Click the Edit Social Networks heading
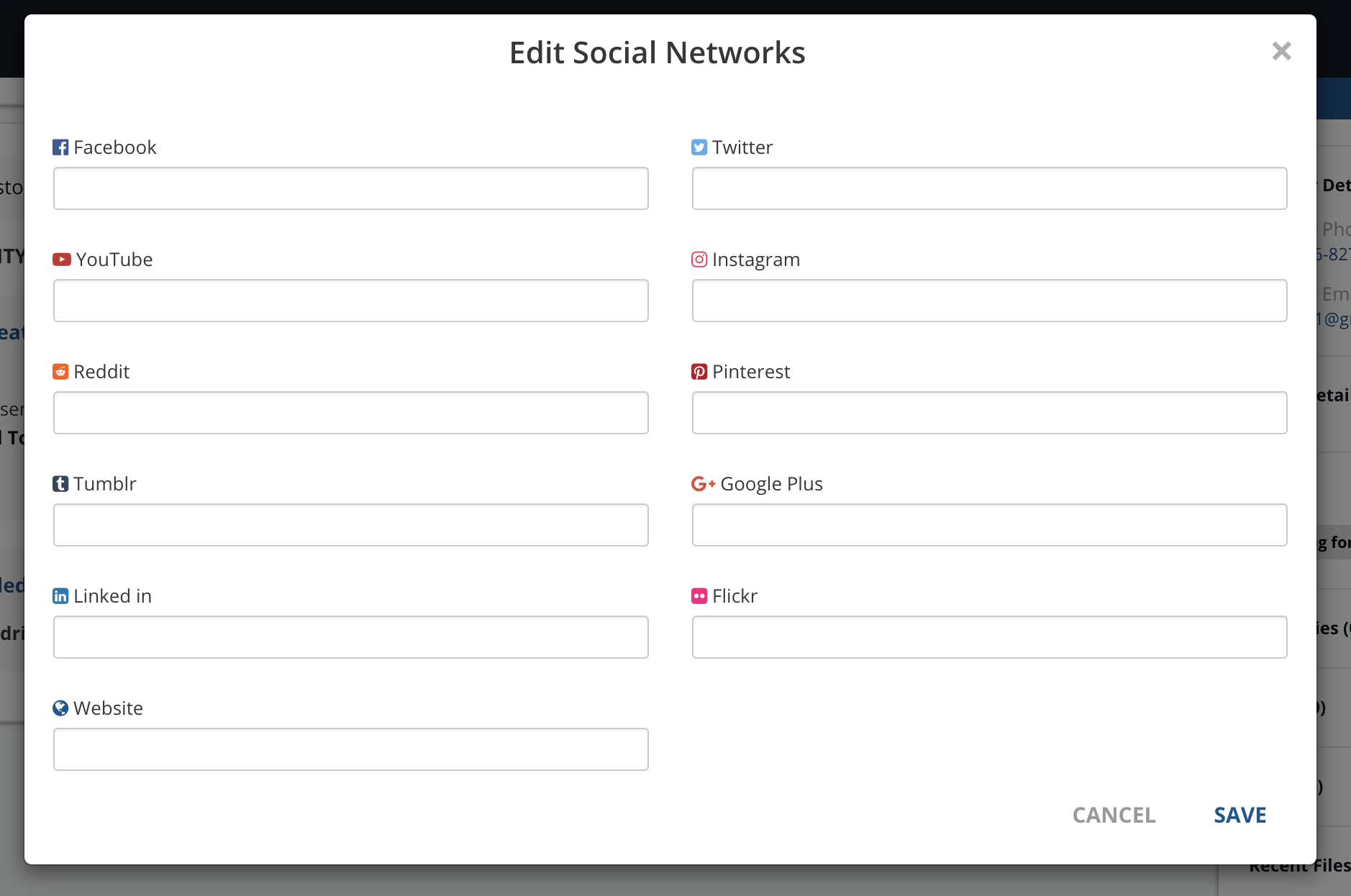Viewport: 1351px width, 896px height. click(658, 52)
